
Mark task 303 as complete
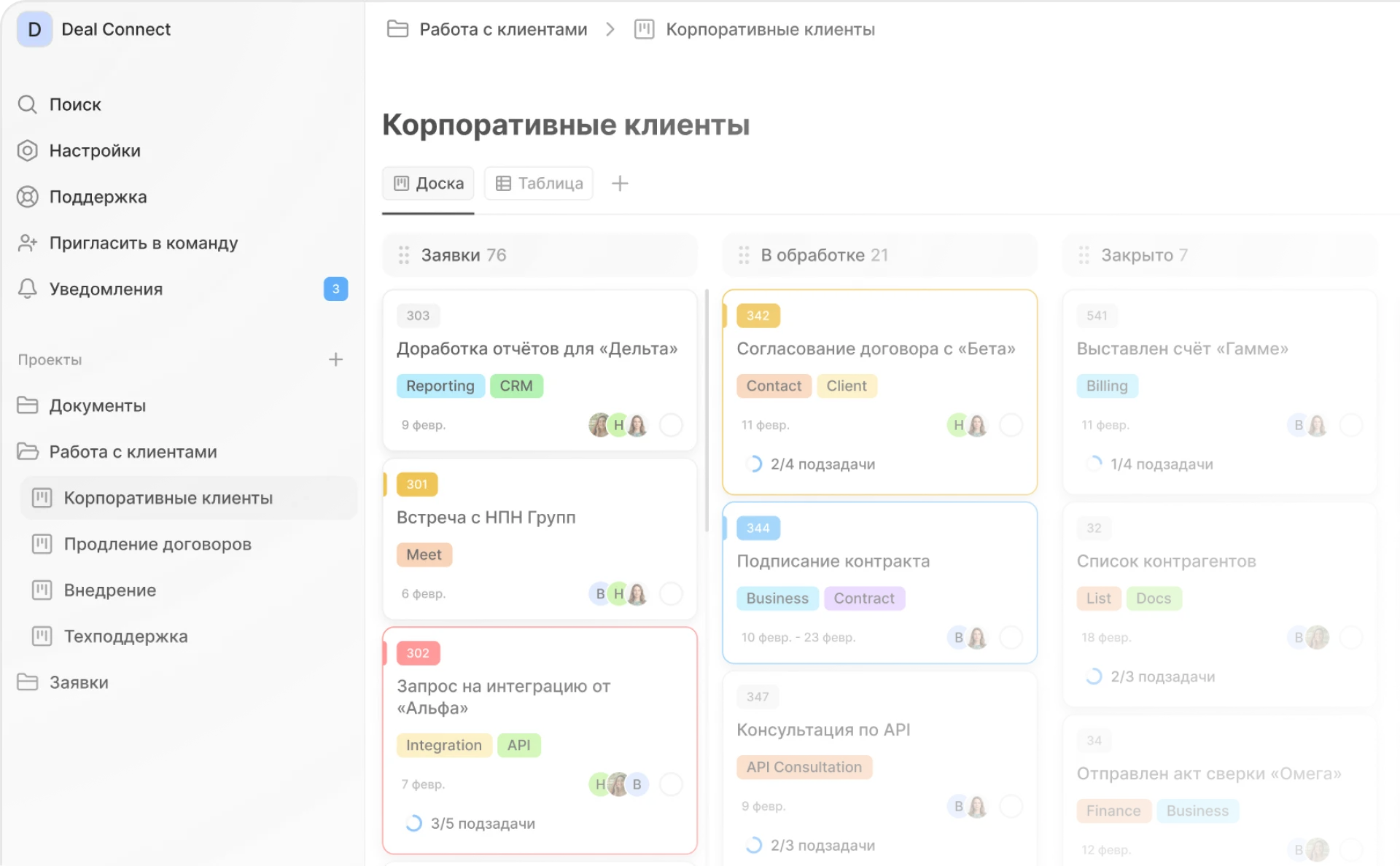(x=671, y=424)
